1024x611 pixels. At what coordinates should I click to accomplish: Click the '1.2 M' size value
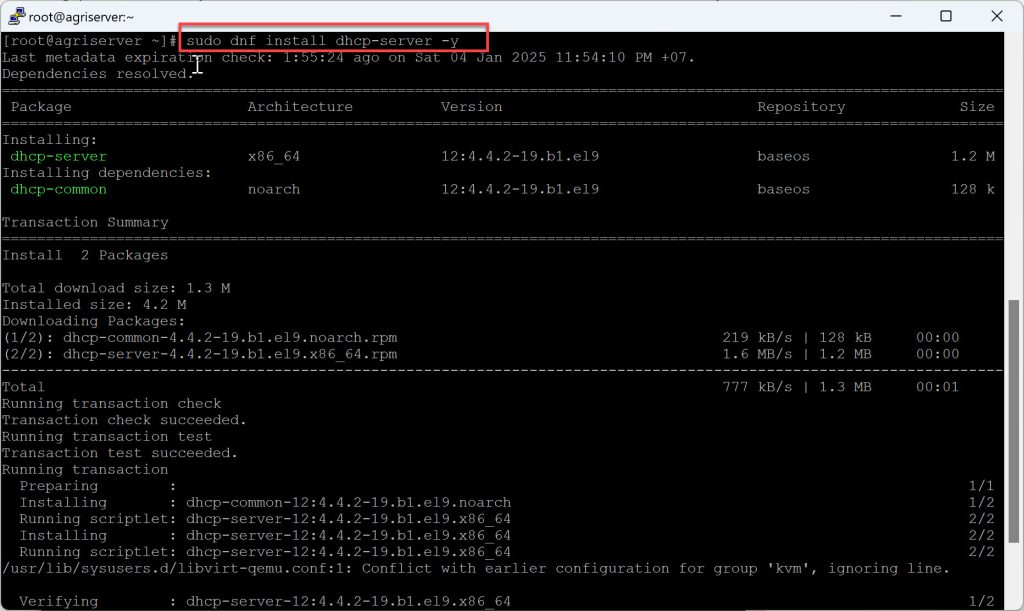972,156
